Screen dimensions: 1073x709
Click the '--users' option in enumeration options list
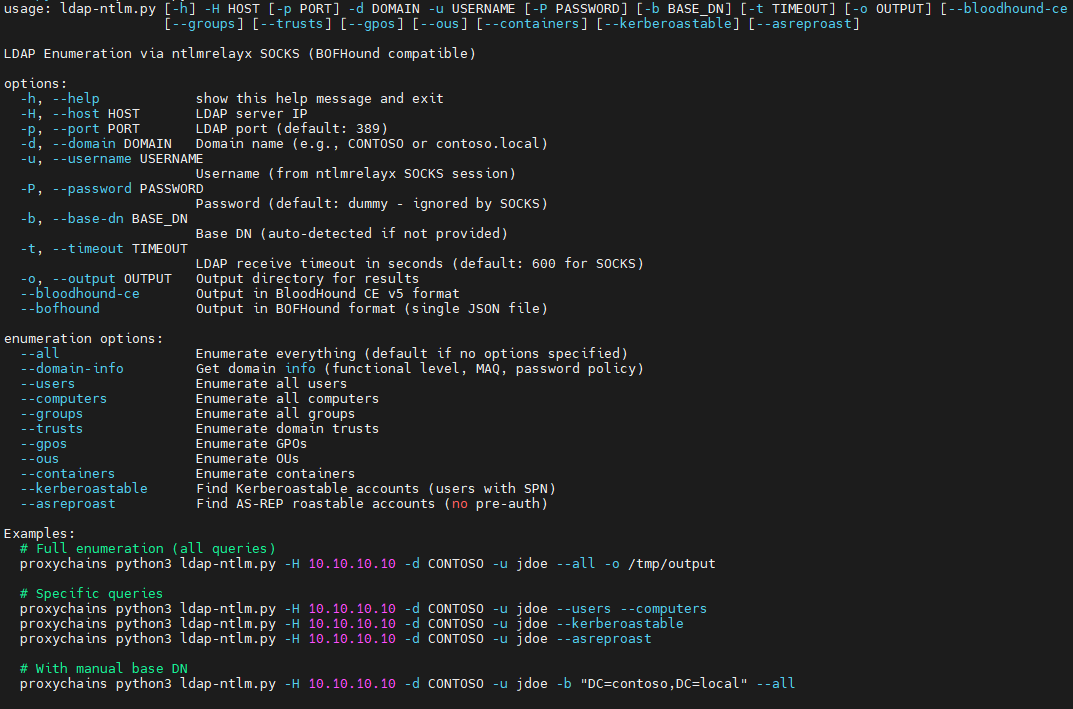[47, 384]
